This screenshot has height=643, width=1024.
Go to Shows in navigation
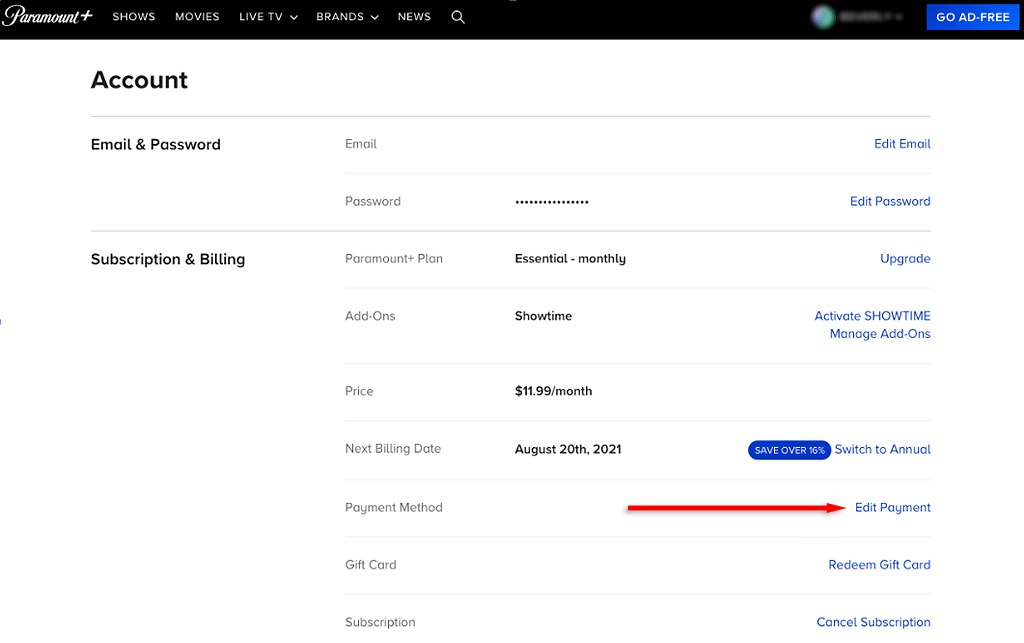coord(133,17)
